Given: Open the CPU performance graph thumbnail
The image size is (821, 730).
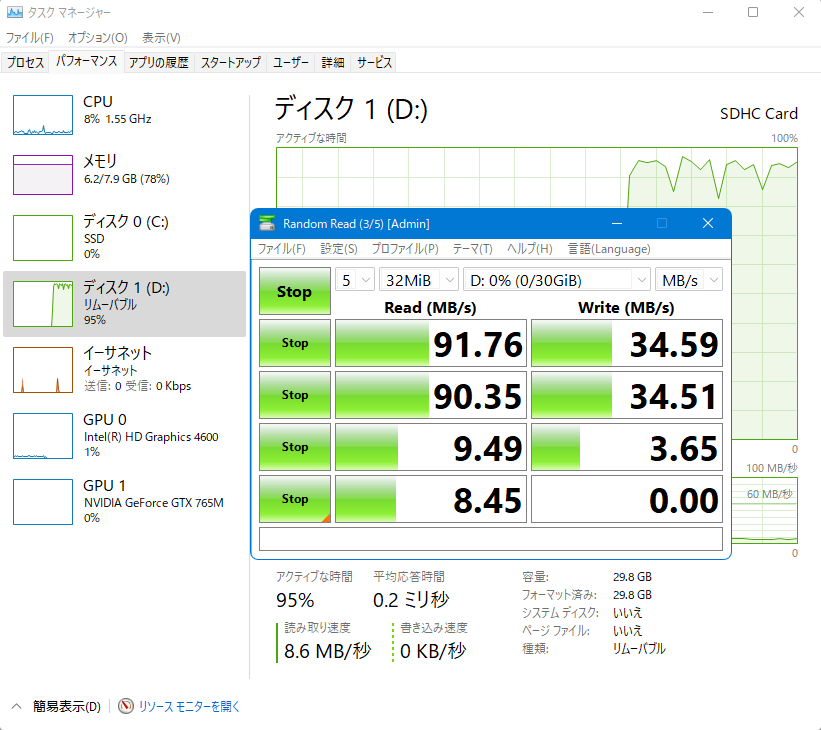Looking at the screenshot, I should click(x=43, y=115).
